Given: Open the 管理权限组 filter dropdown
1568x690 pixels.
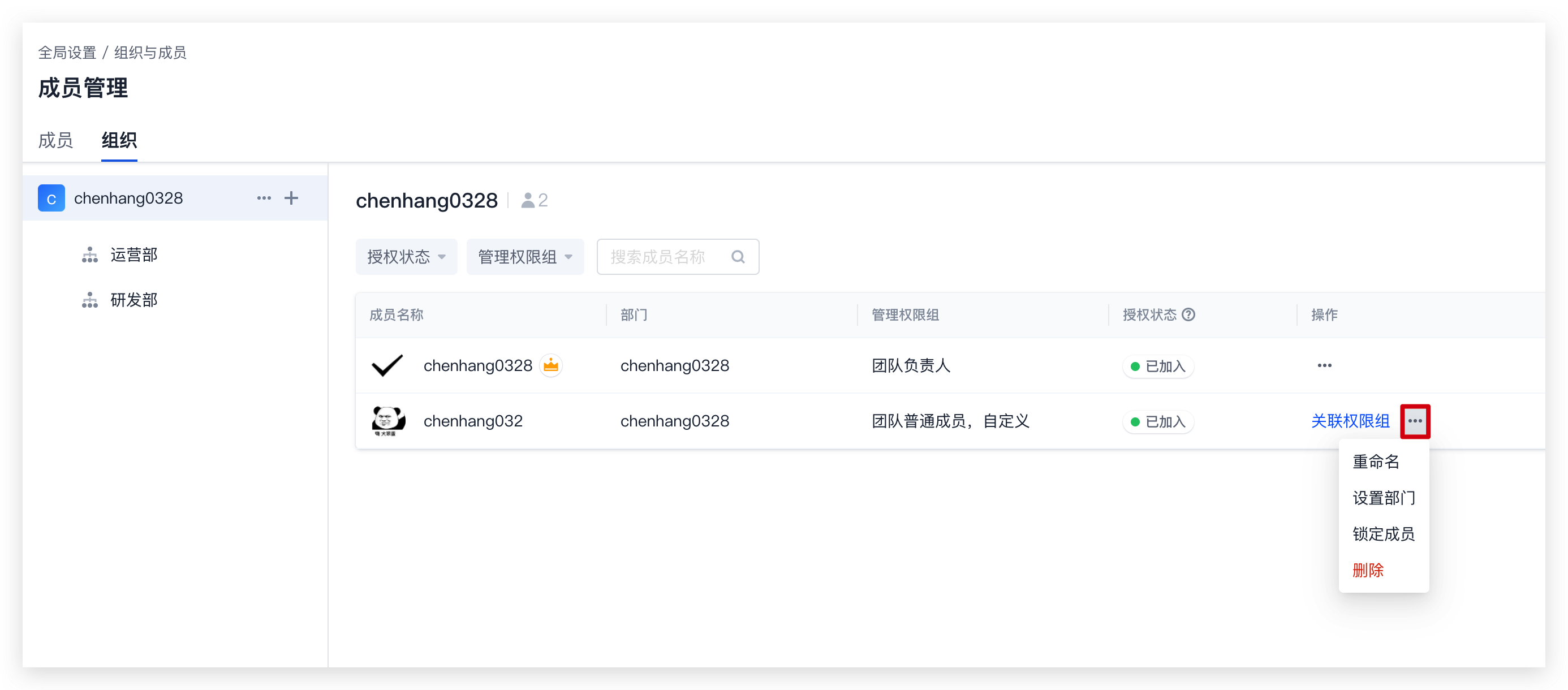Looking at the screenshot, I should [525, 257].
